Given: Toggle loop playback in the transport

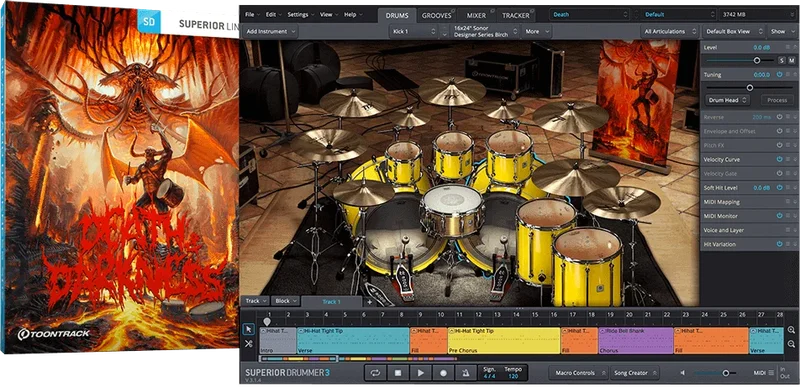Looking at the screenshot, I should click(x=375, y=373).
